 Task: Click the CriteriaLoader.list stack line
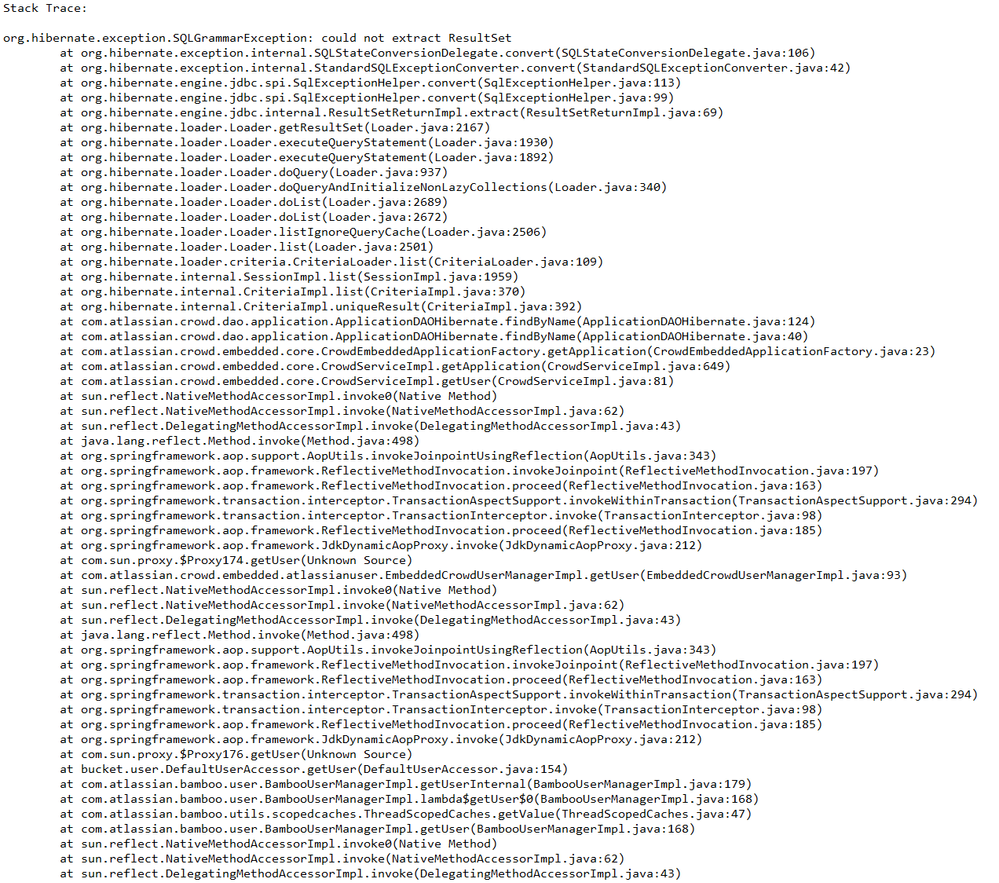[x=332, y=262]
